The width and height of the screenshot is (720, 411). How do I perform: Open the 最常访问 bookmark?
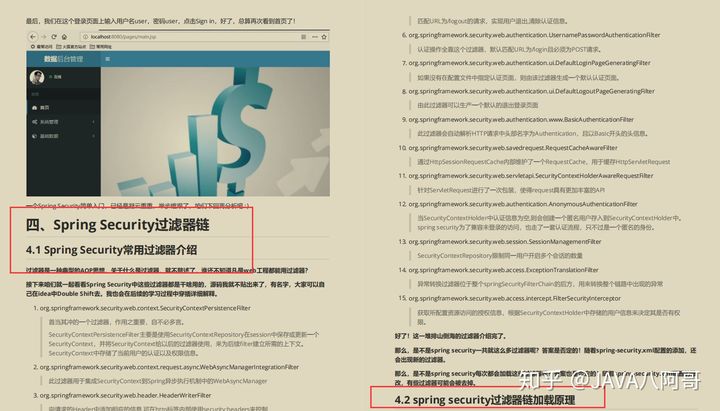click(41, 46)
